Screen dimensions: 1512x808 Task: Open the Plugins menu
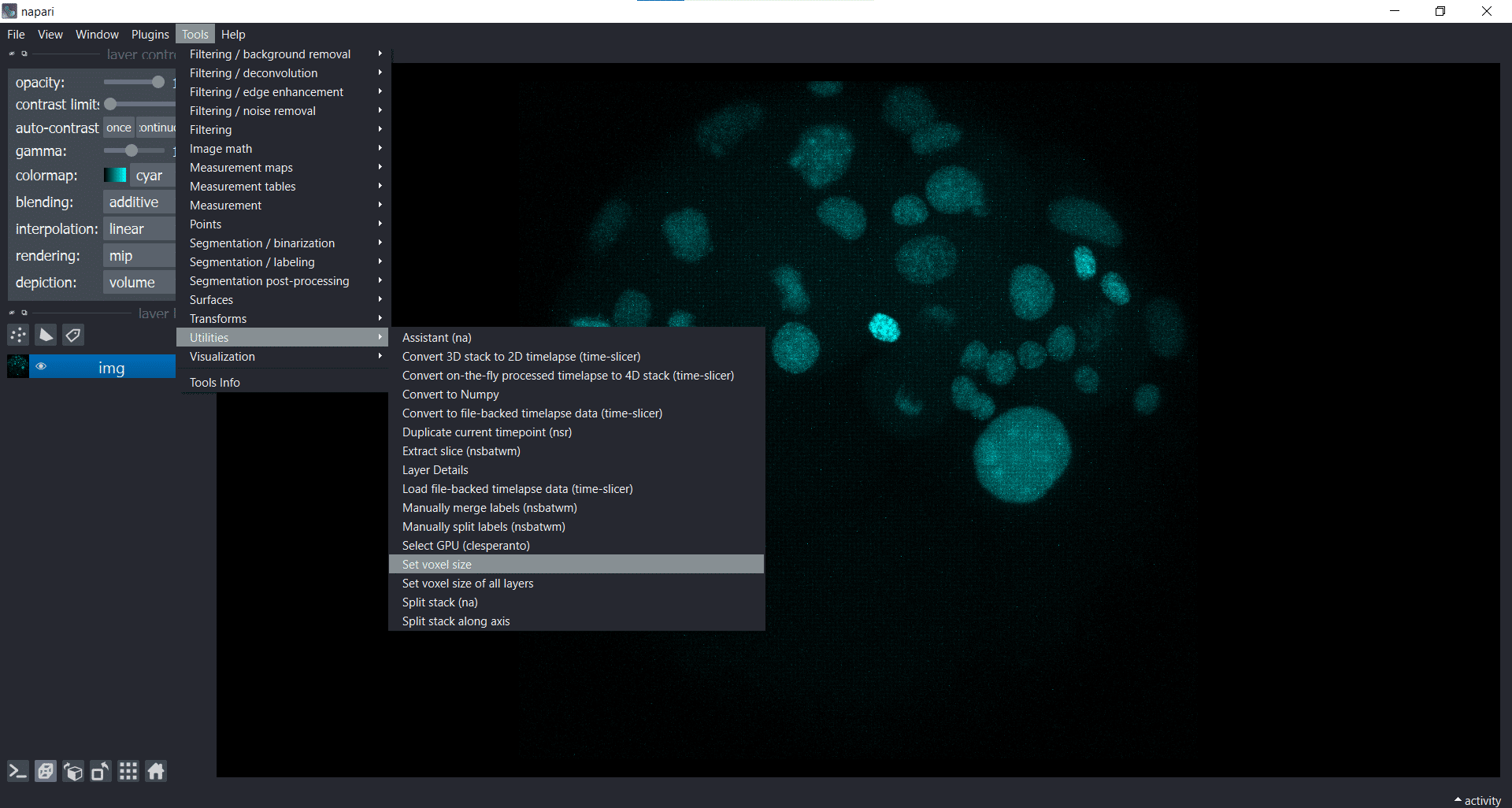pyautogui.click(x=150, y=35)
